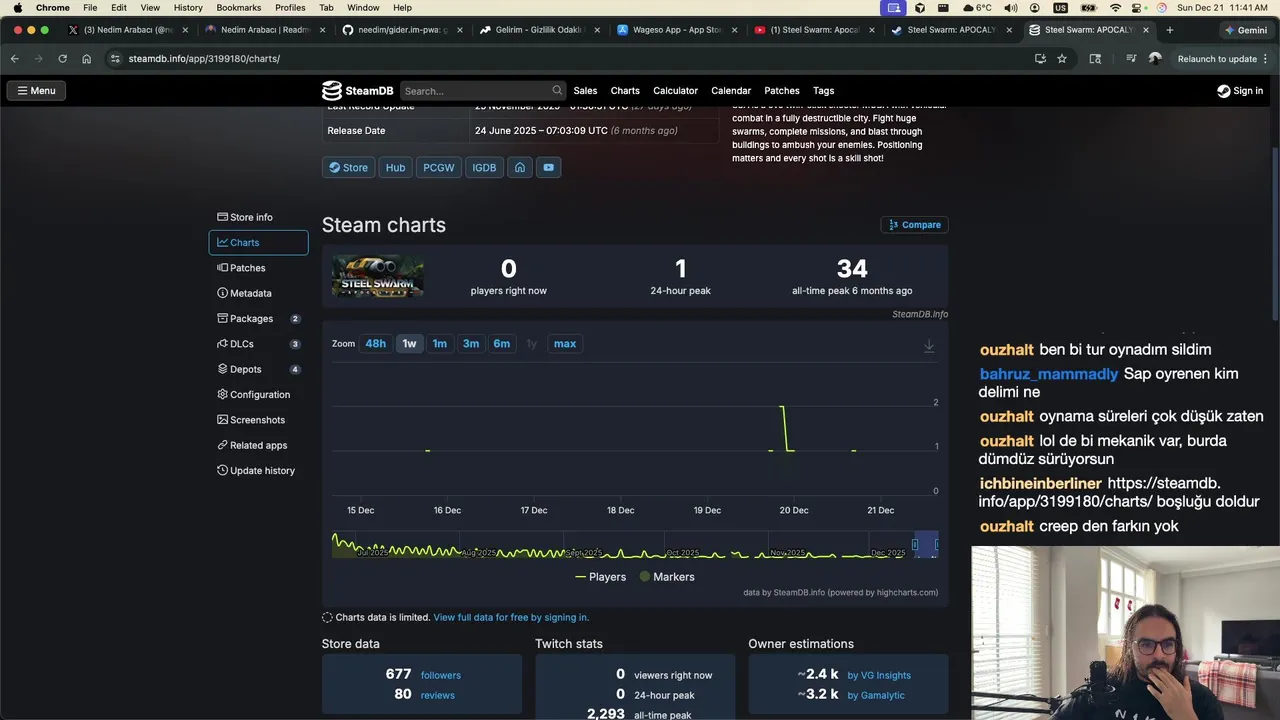Open the Patches nav item in header

click(782, 91)
